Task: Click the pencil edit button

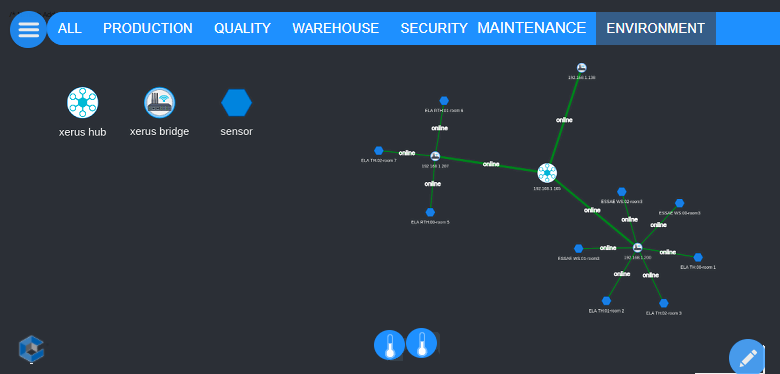Action: (748, 357)
